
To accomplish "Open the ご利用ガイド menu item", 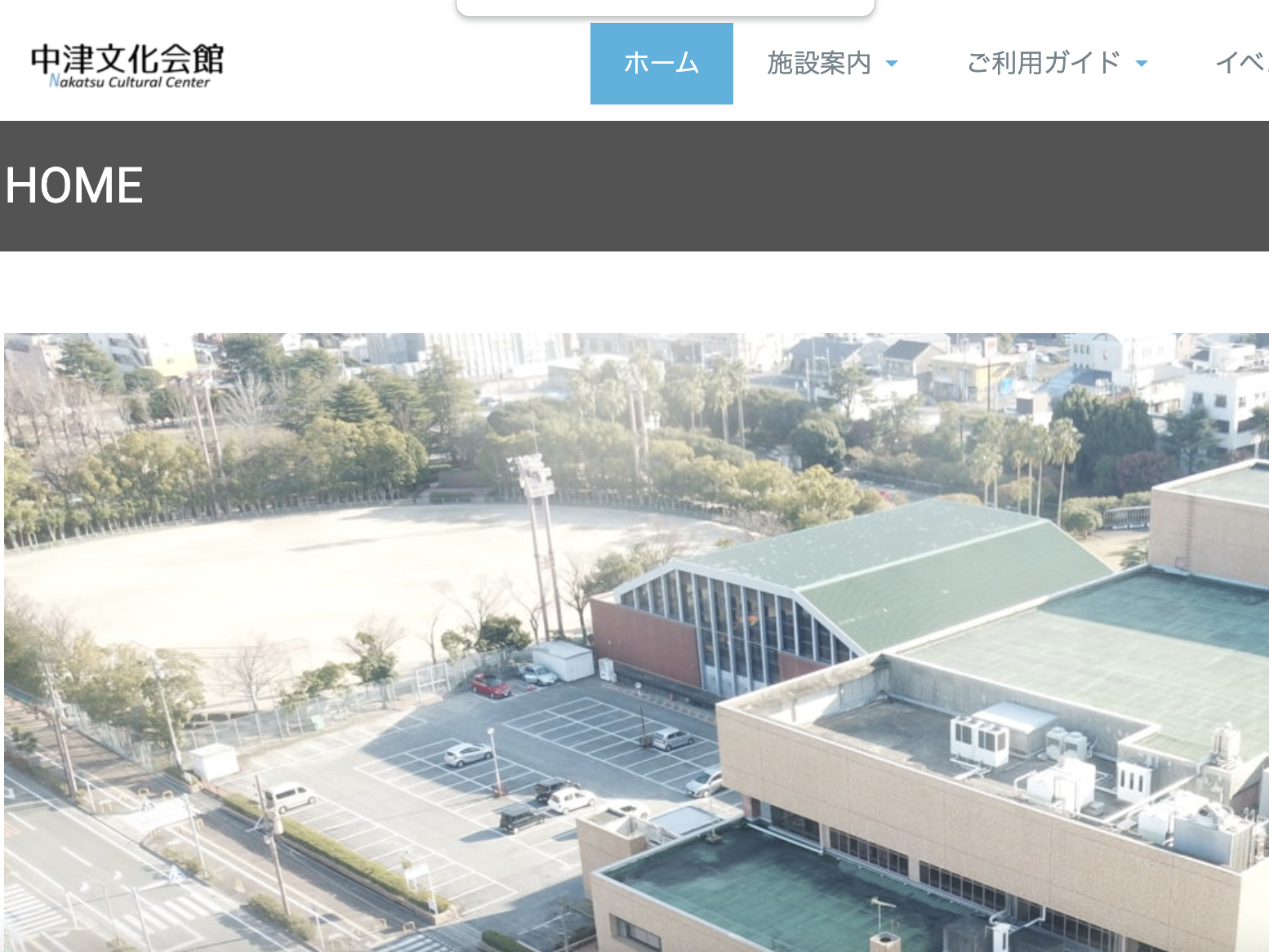I will (1043, 63).
